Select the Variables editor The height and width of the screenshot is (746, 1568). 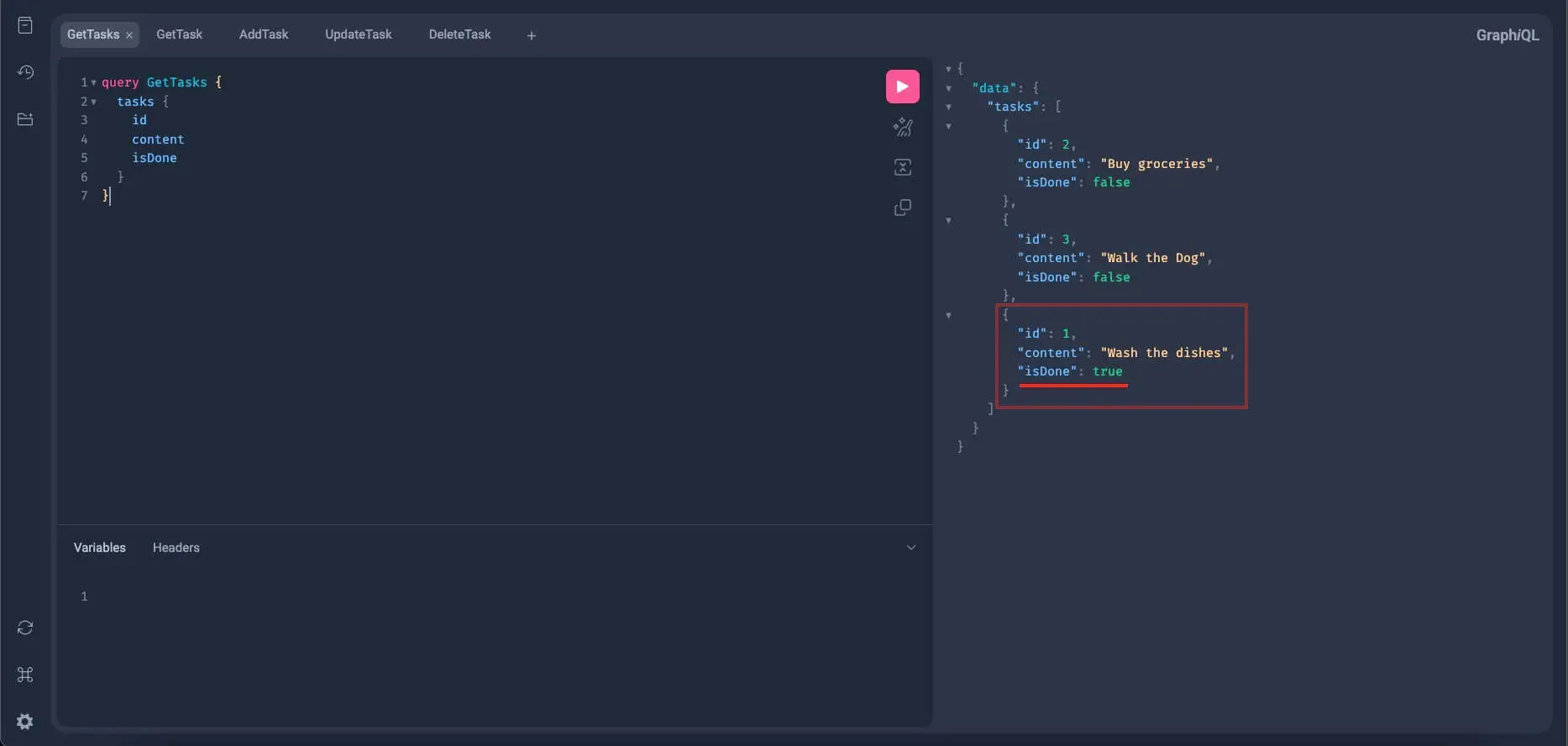click(x=99, y=548)
